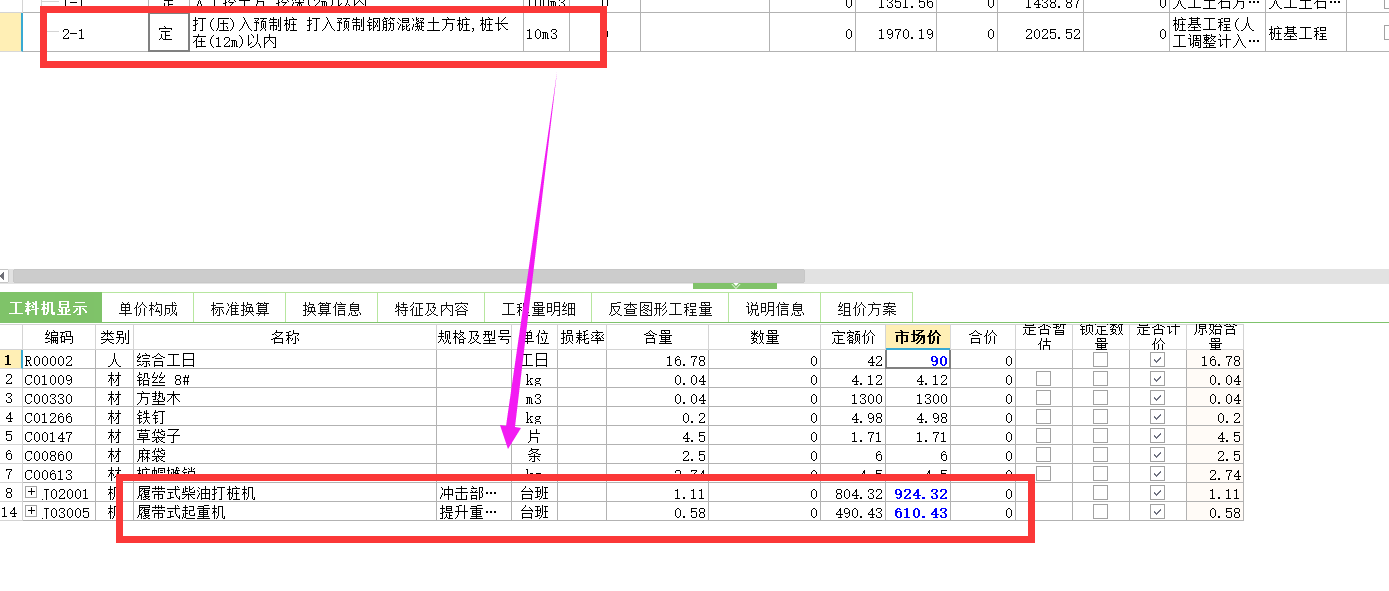Uncheck 是否计价 for 履带式起重机 row
This screenshot has height=591, width=1389.
tap(1158, 512)
